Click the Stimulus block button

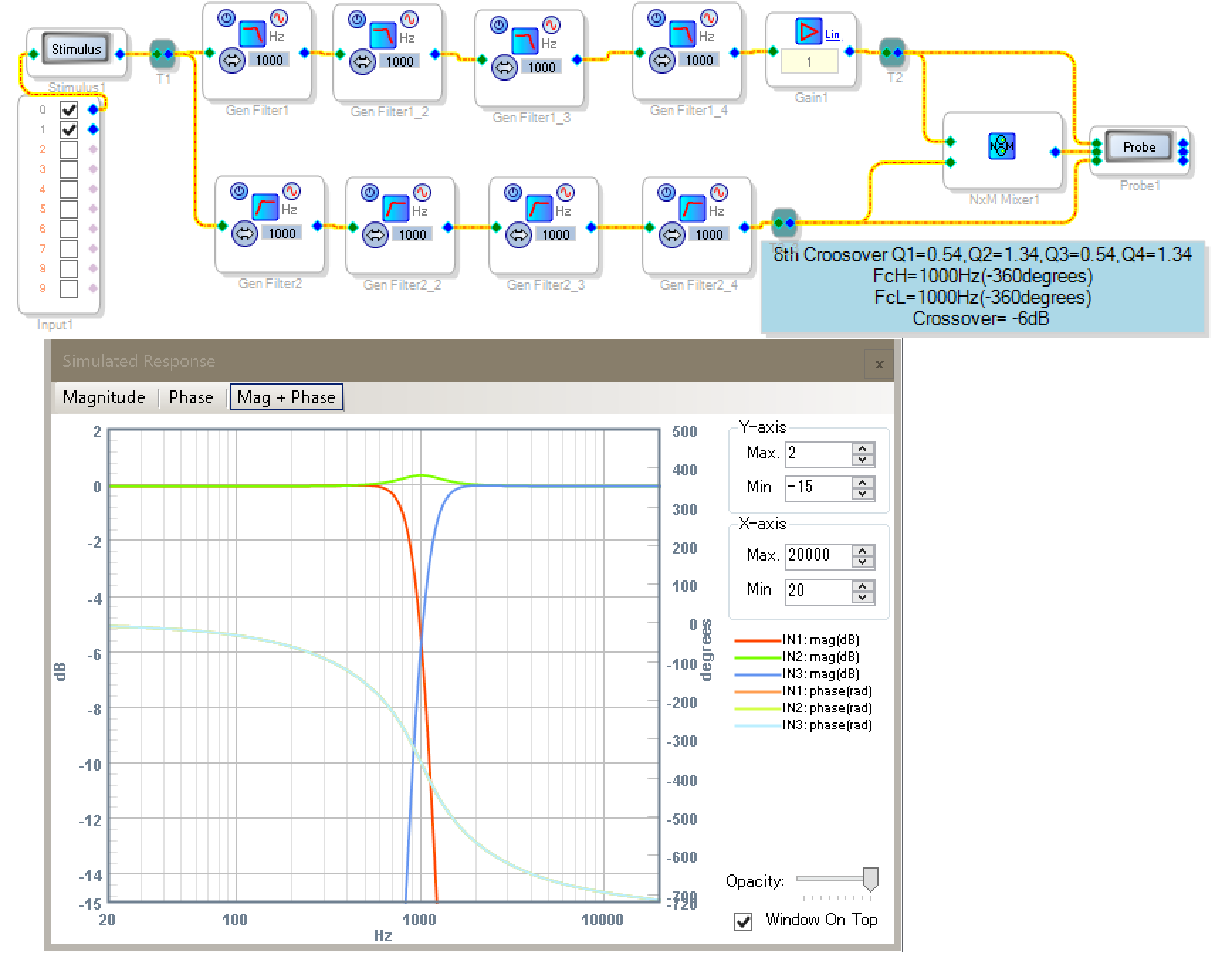pyautogui.click(x=76, y=49)
